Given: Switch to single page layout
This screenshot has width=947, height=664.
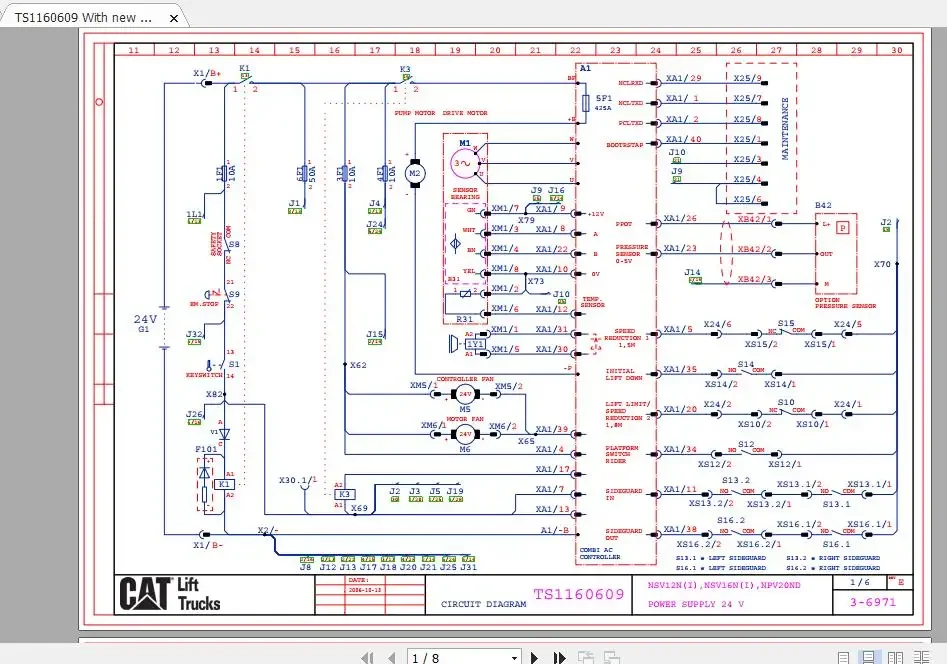Looking at the screenshot, I should (x=843, y=656).
